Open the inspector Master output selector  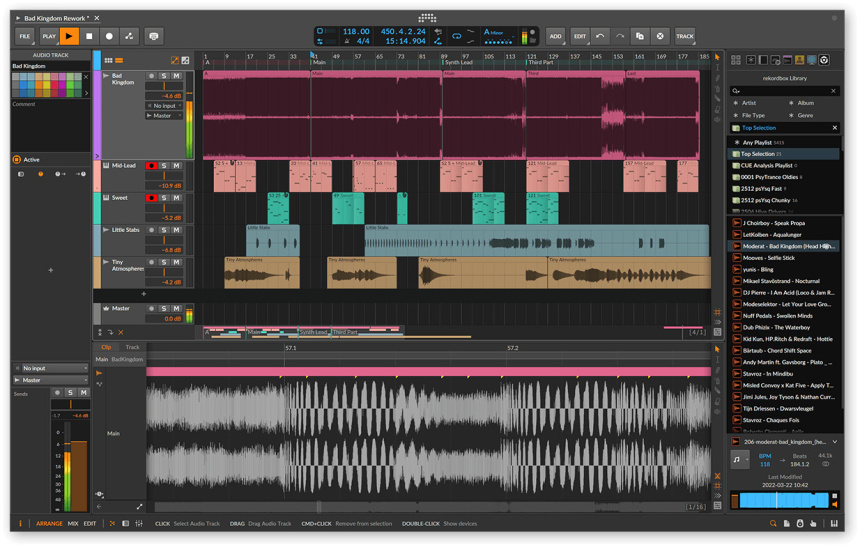click(x=50, y=380)
